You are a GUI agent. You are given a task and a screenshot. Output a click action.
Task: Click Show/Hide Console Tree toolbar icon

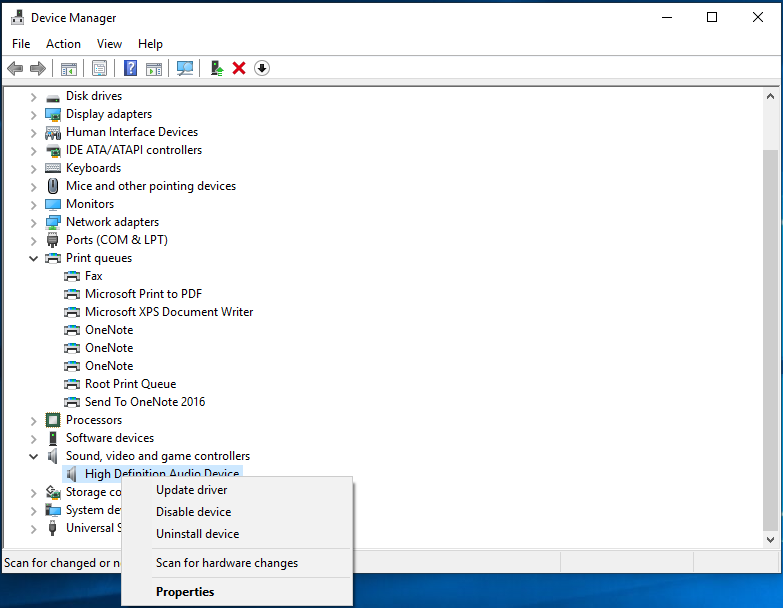(x=68, y=68)
